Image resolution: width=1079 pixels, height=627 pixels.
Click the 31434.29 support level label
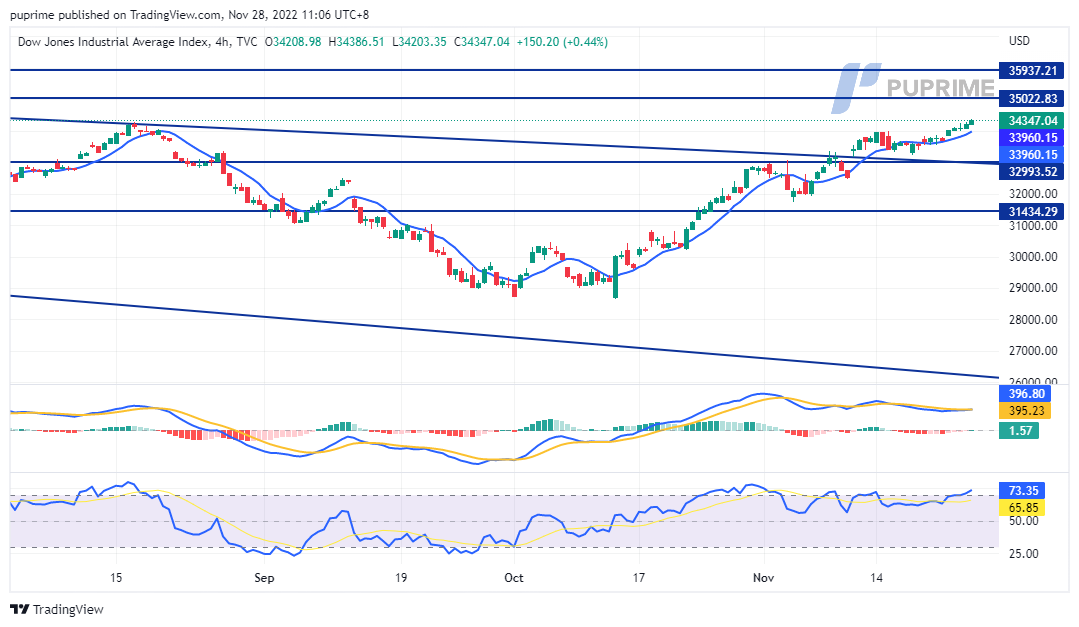point(1032,211)
